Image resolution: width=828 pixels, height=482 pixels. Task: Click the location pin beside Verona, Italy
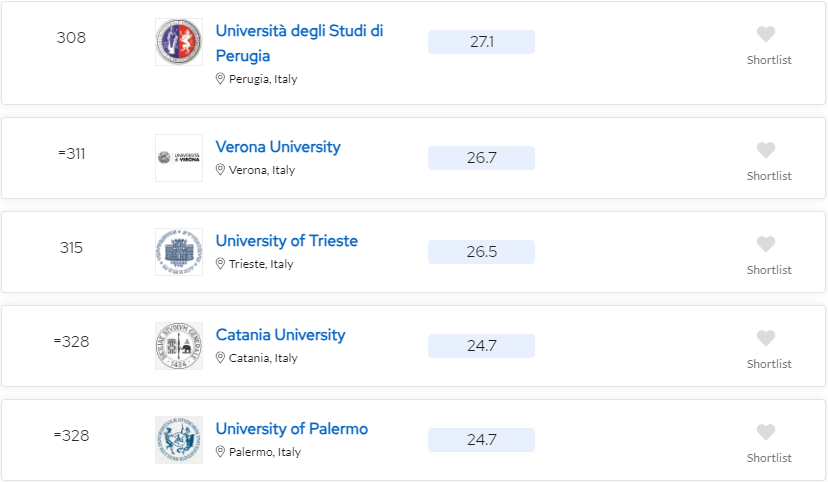click(x=220, y=169)
